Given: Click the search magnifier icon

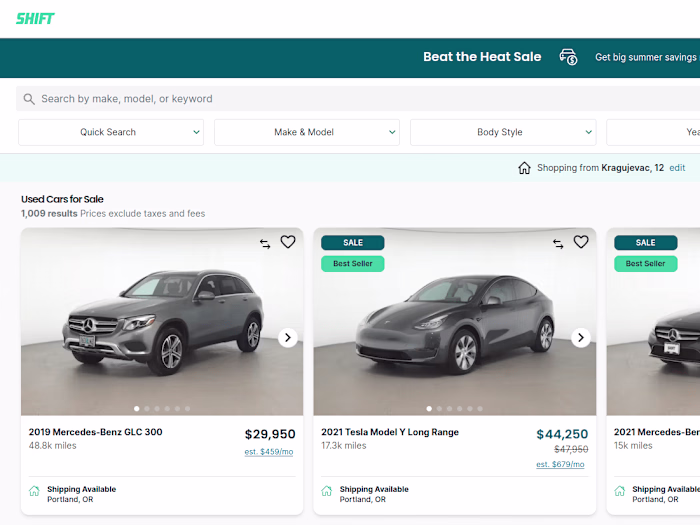Looking at the screenshot, I should click(x=30, y=99).
